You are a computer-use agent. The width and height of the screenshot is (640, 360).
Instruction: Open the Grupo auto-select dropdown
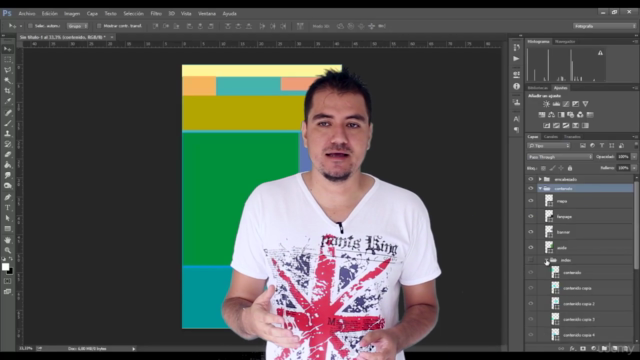click(x=78, y=26)
